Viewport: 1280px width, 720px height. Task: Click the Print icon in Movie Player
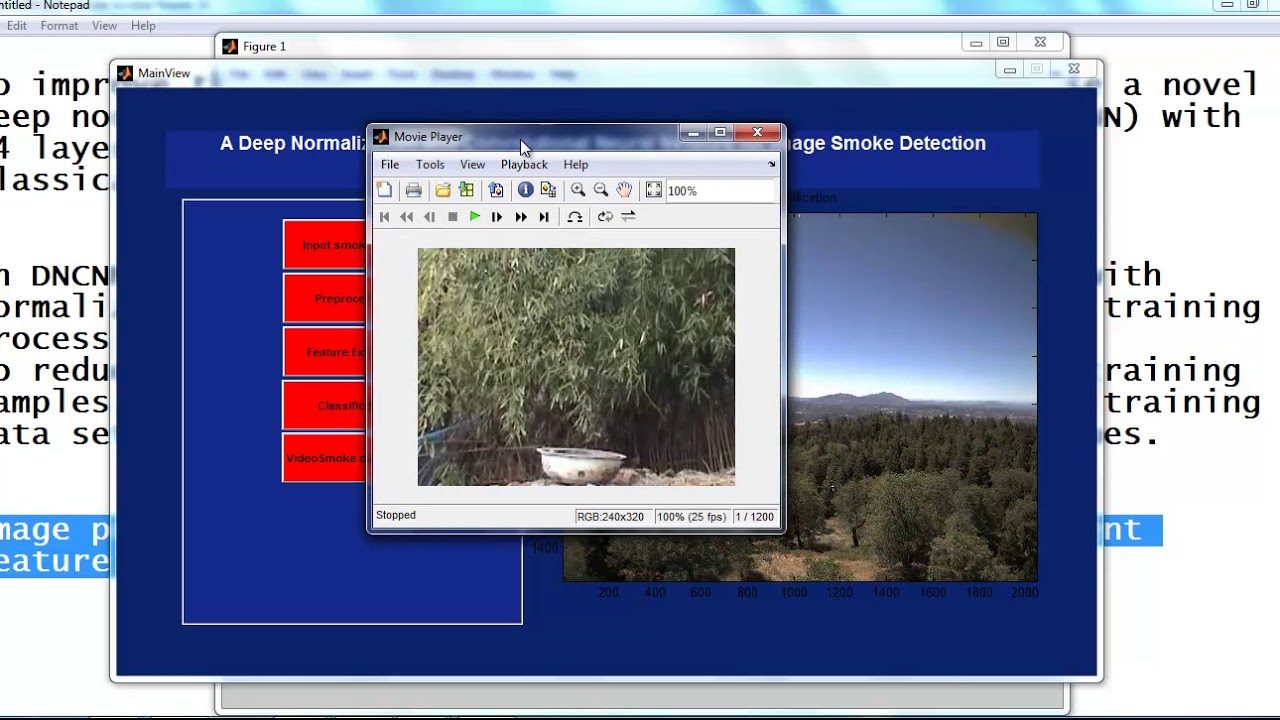[x=413, y=190]
